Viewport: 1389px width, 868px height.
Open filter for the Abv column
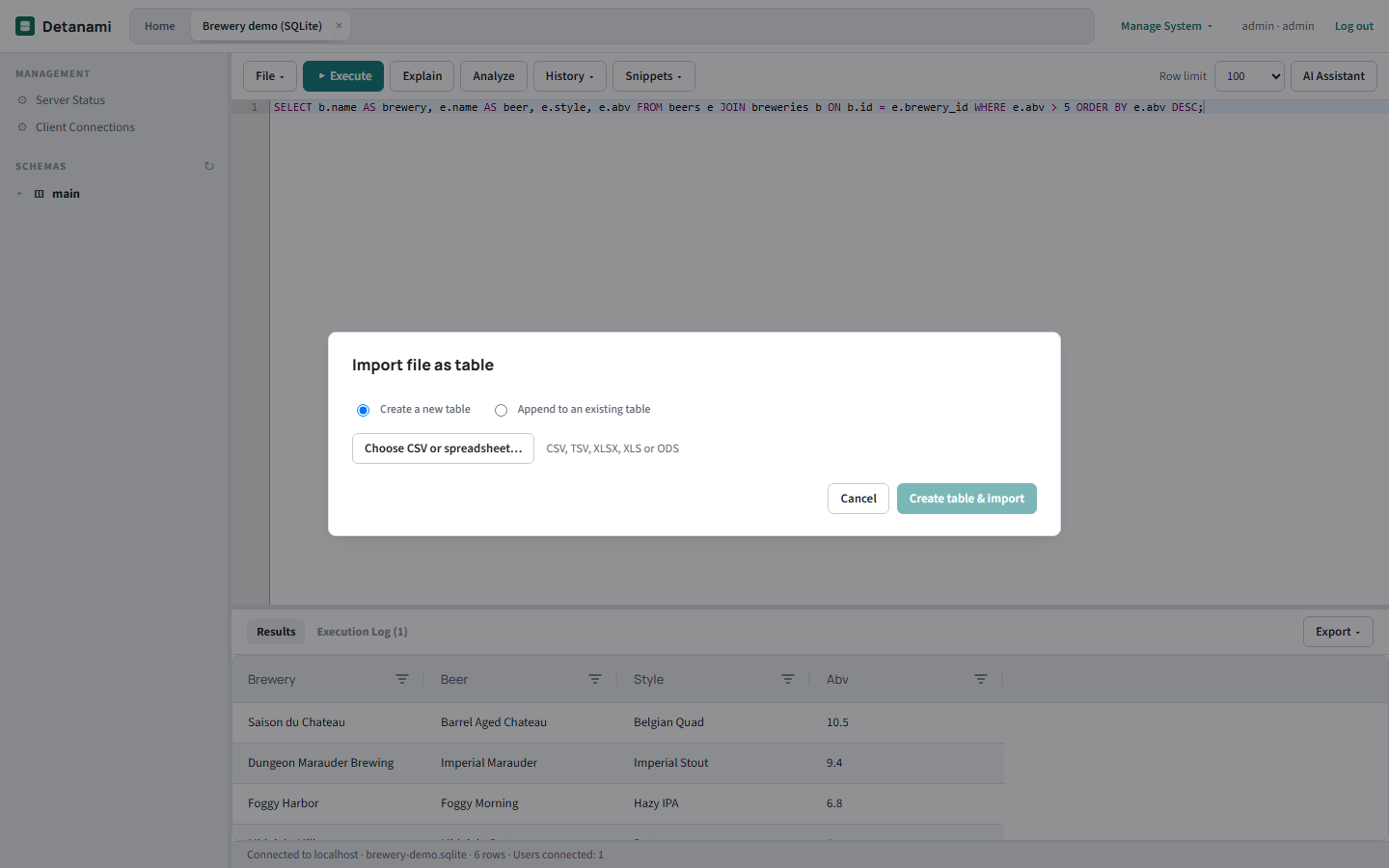(981, 680)
